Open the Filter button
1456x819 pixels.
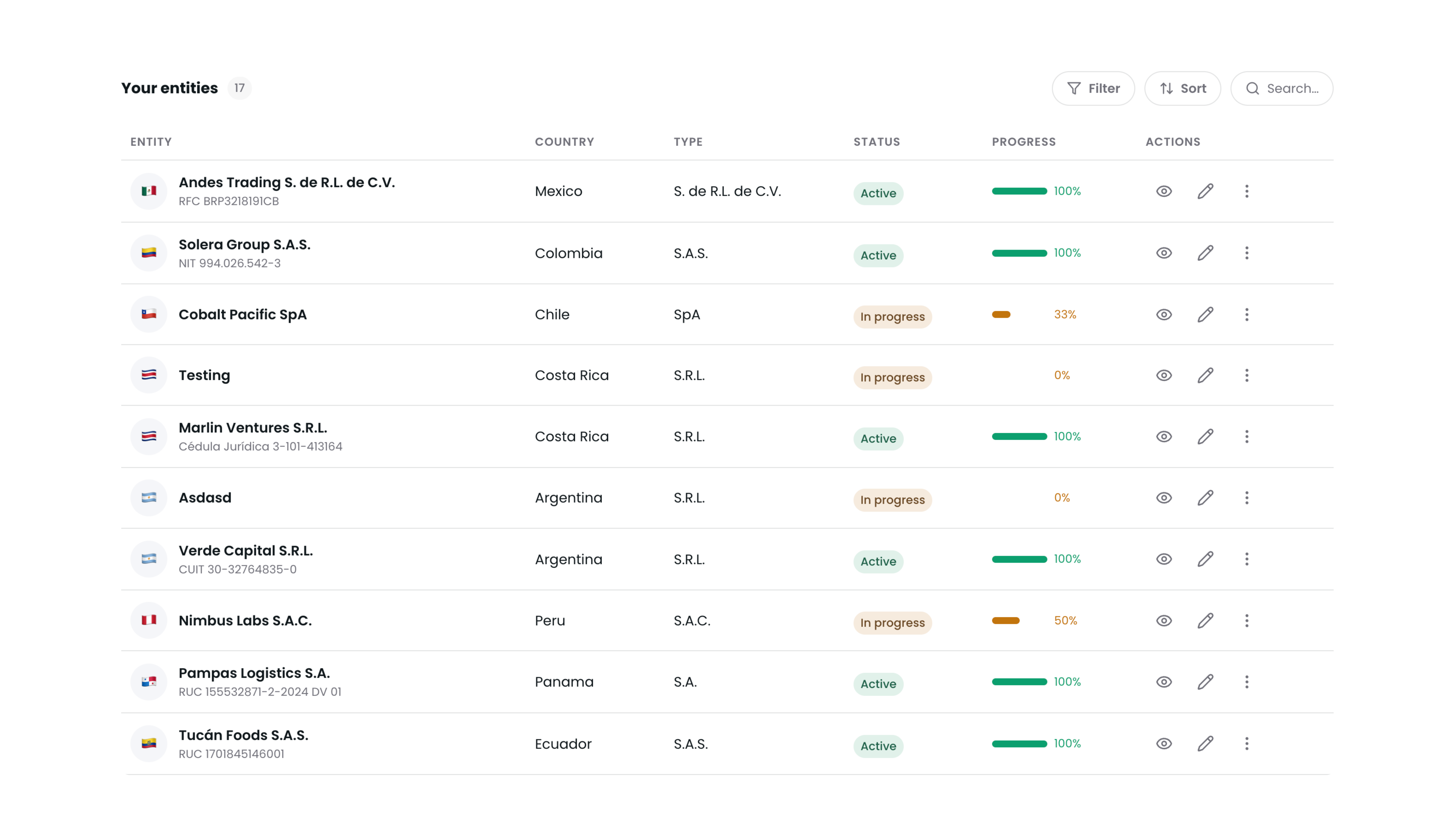pos(1093,88)
